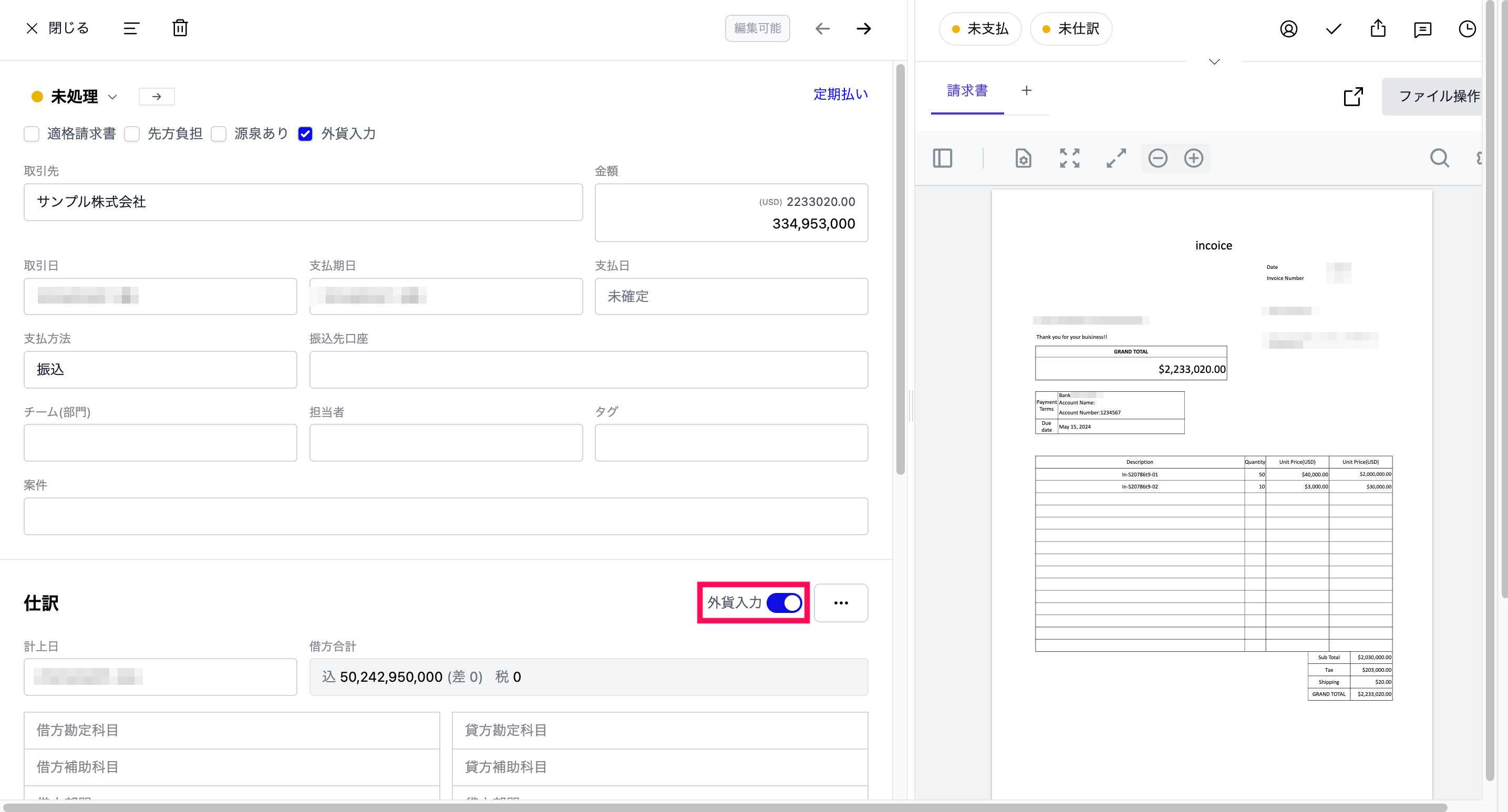Click the history clock icon

[x=1466, y=29]
